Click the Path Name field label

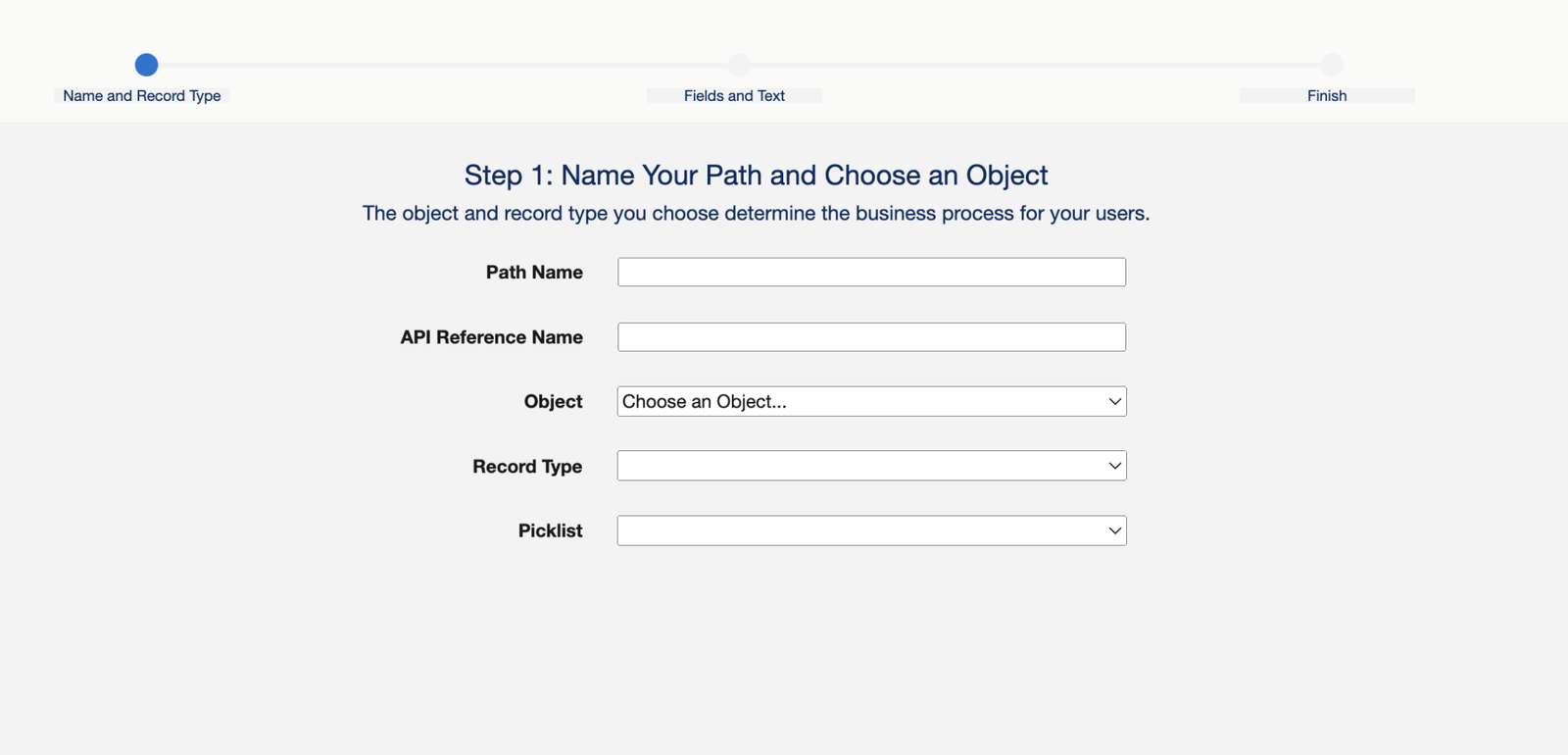(x=534, y=273)
